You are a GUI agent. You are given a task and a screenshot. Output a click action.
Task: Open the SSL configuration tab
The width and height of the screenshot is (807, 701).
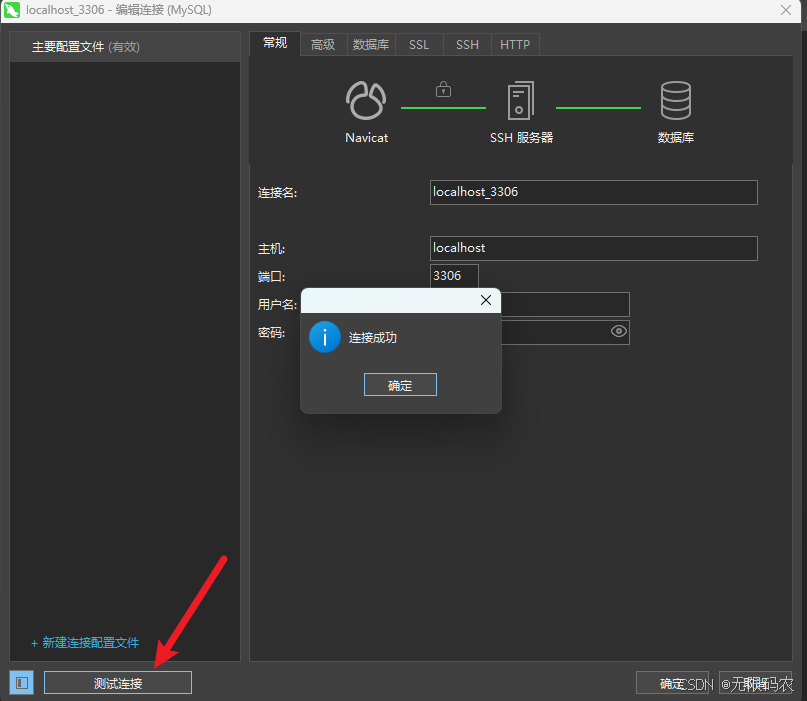(418, 44)
